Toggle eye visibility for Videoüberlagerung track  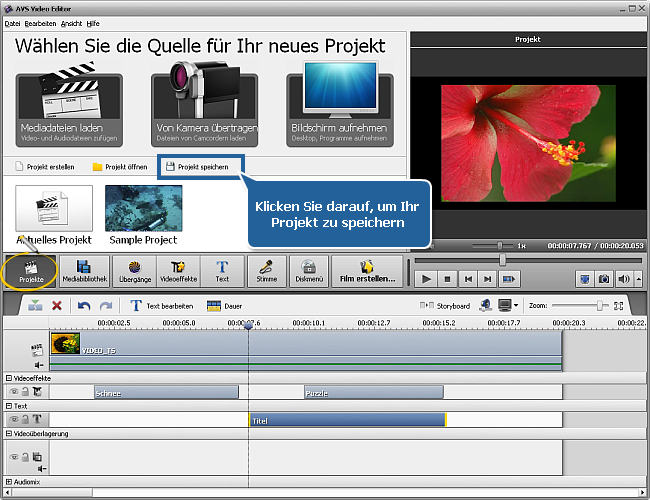[x=15, y=456]
